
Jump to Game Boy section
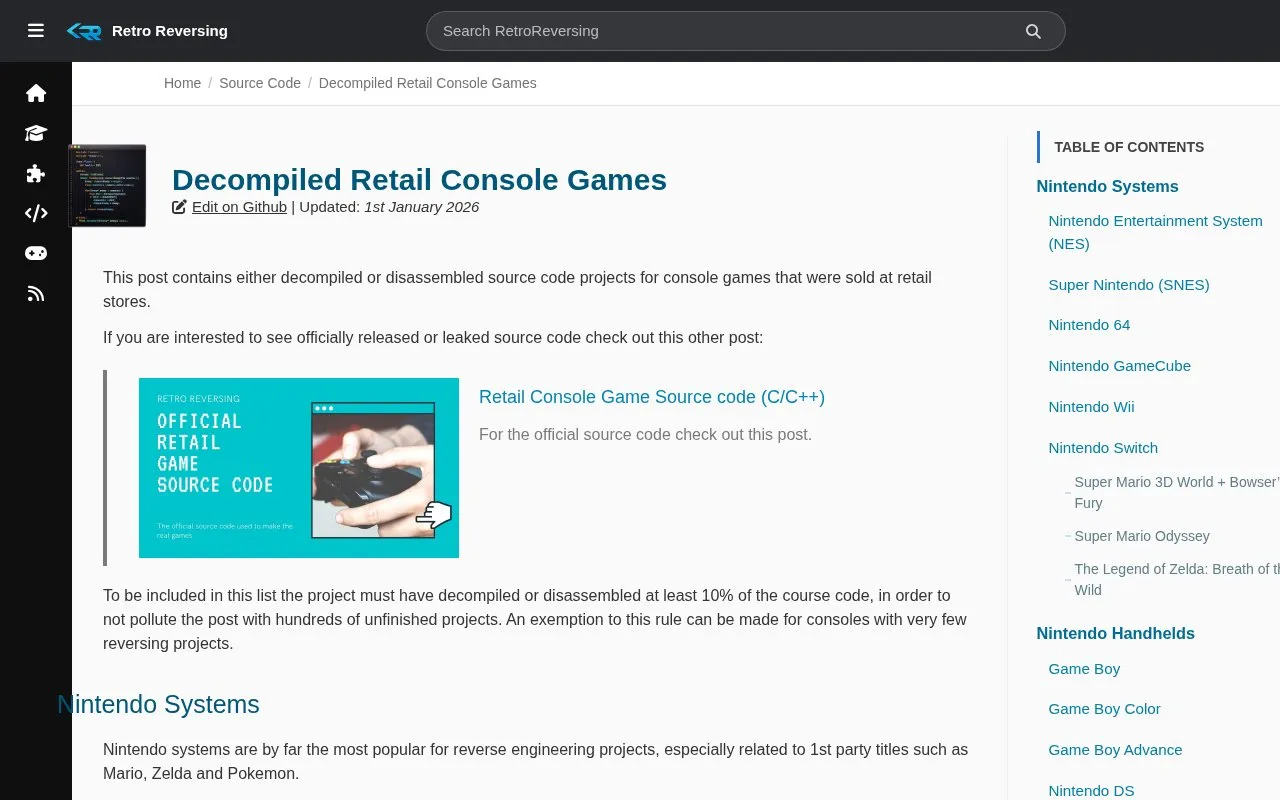tap(1084, 669)
